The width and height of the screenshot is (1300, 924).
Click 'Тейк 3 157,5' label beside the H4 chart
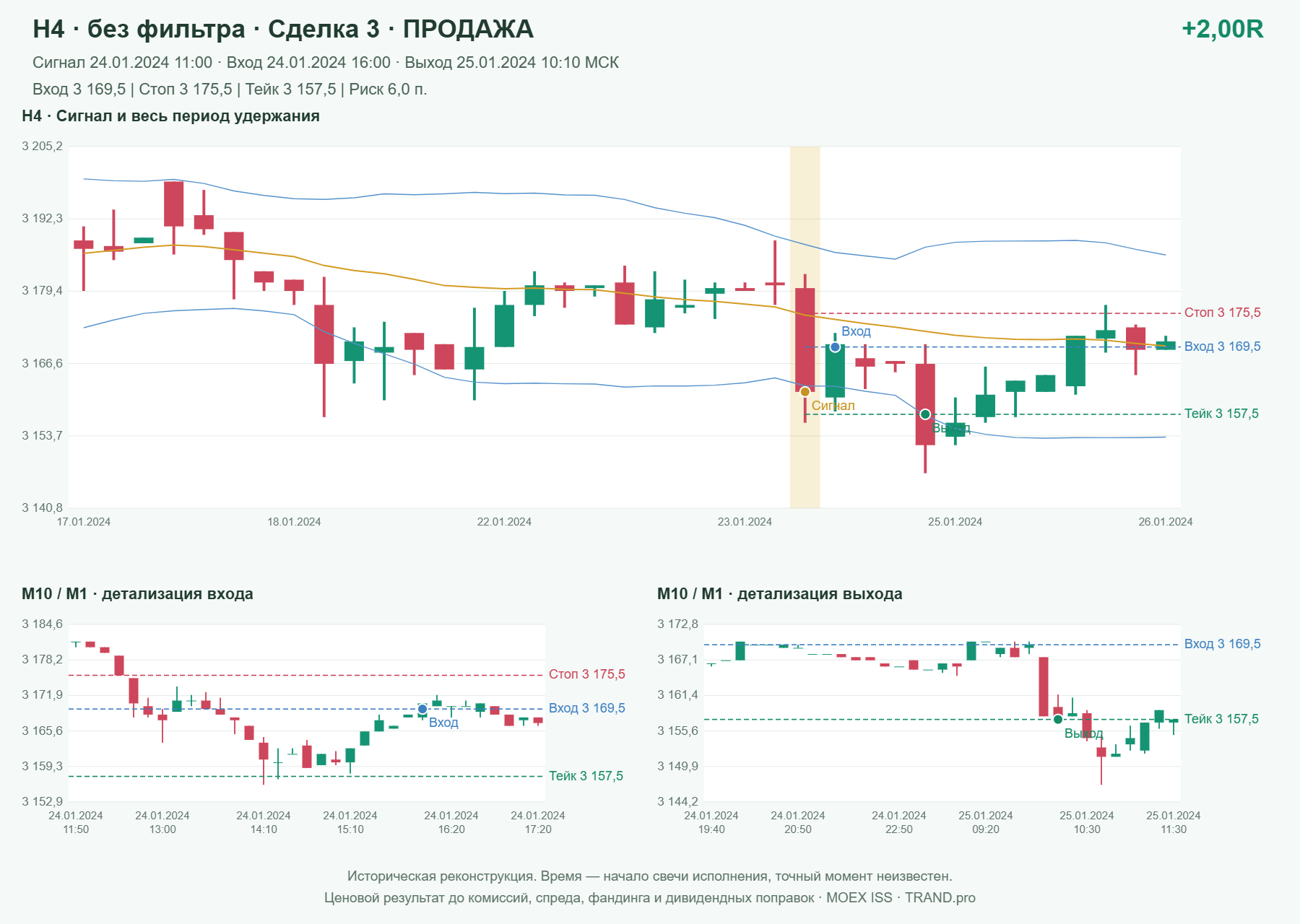[x=1221, y=414]
